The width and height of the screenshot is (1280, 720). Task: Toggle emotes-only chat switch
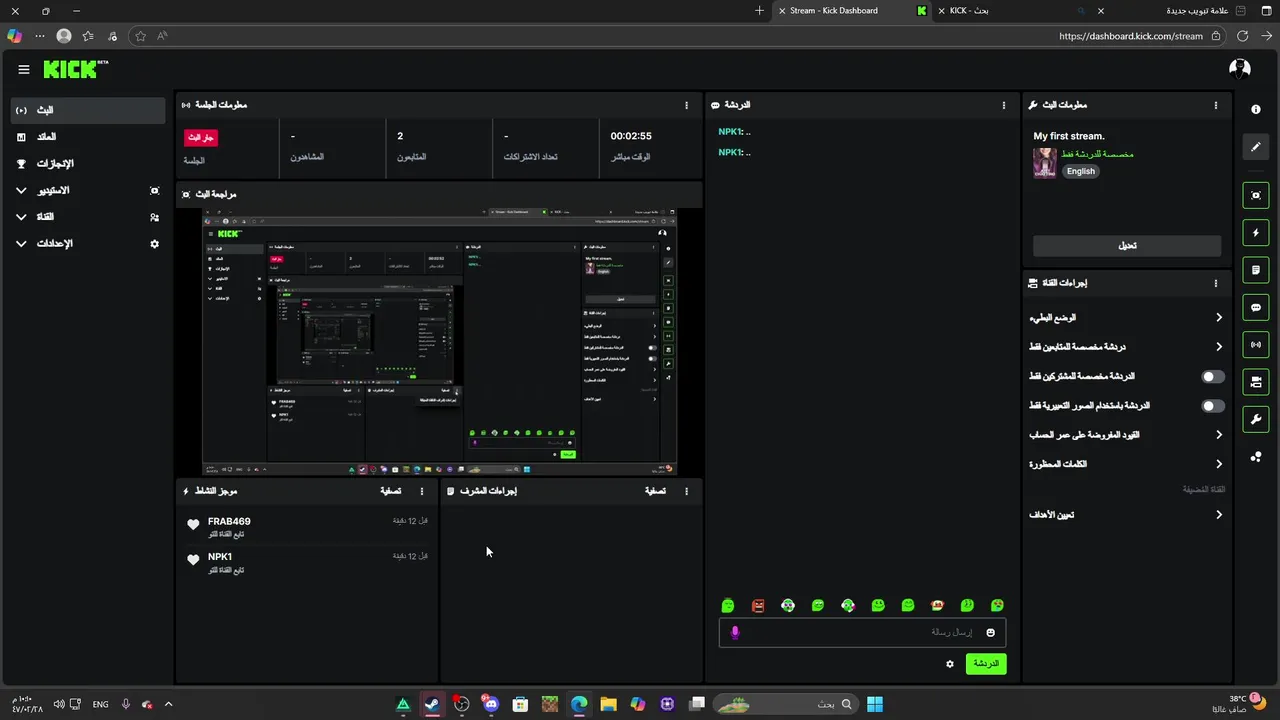[1213, 406]
